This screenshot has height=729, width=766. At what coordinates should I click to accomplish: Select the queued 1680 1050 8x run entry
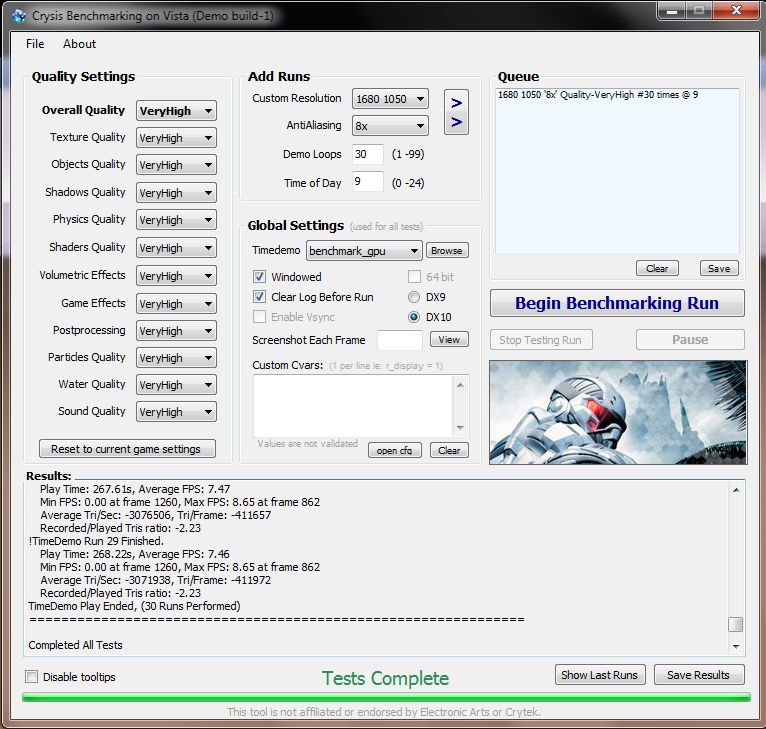597,95
